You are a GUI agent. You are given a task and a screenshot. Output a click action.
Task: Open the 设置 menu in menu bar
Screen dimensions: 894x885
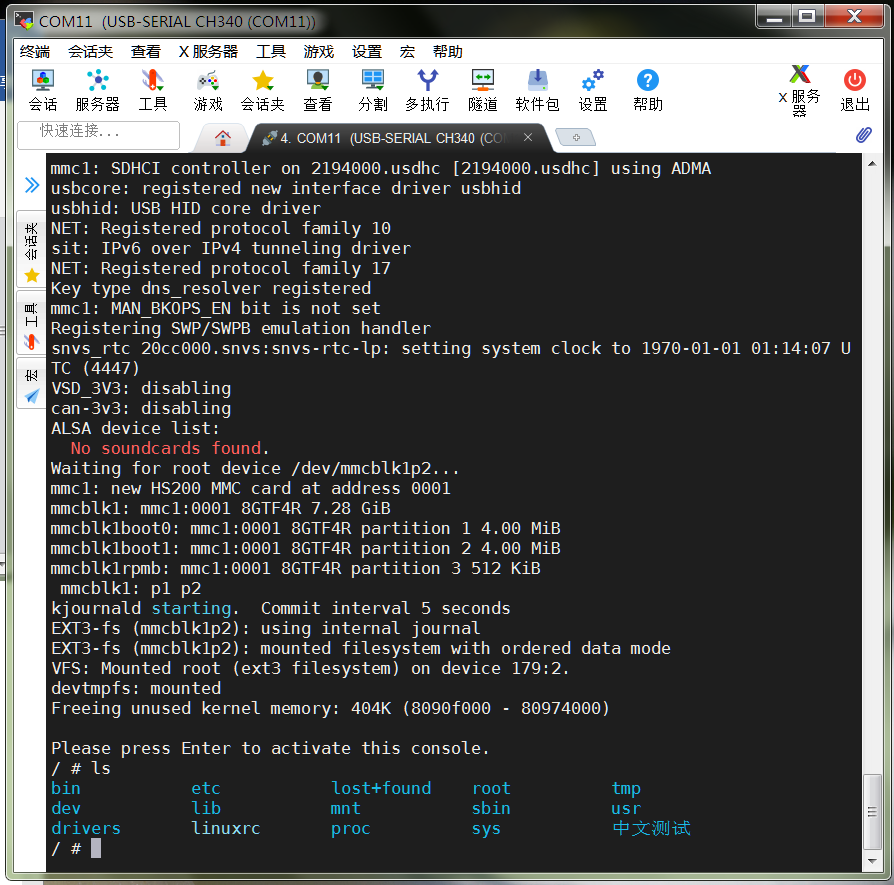pos(367,52)
